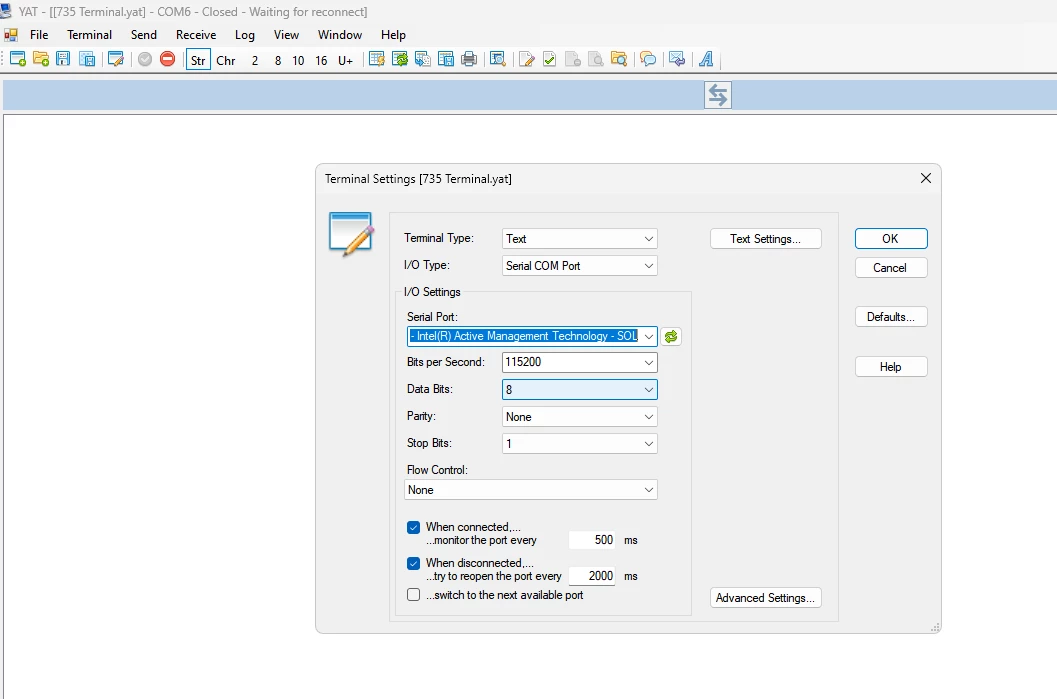Select radix 2 in toolbar
This screenshot has width=1057, height=699.
pyautogui.click(x=255, y=60)
